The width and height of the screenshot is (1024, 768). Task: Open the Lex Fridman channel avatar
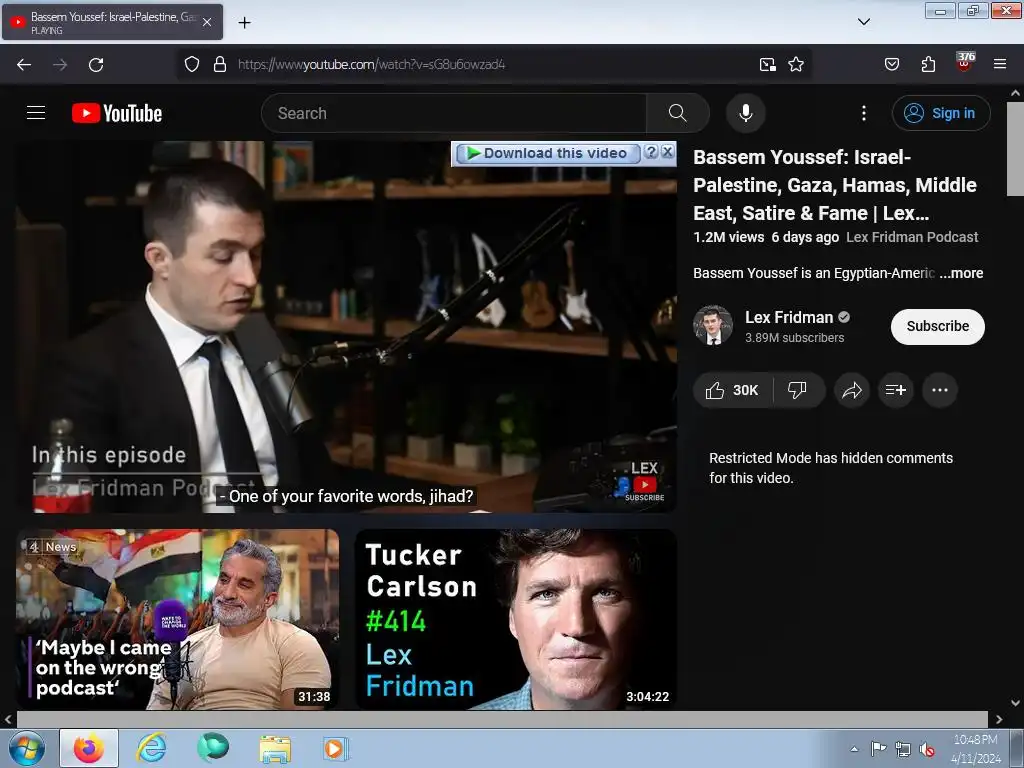712,325
